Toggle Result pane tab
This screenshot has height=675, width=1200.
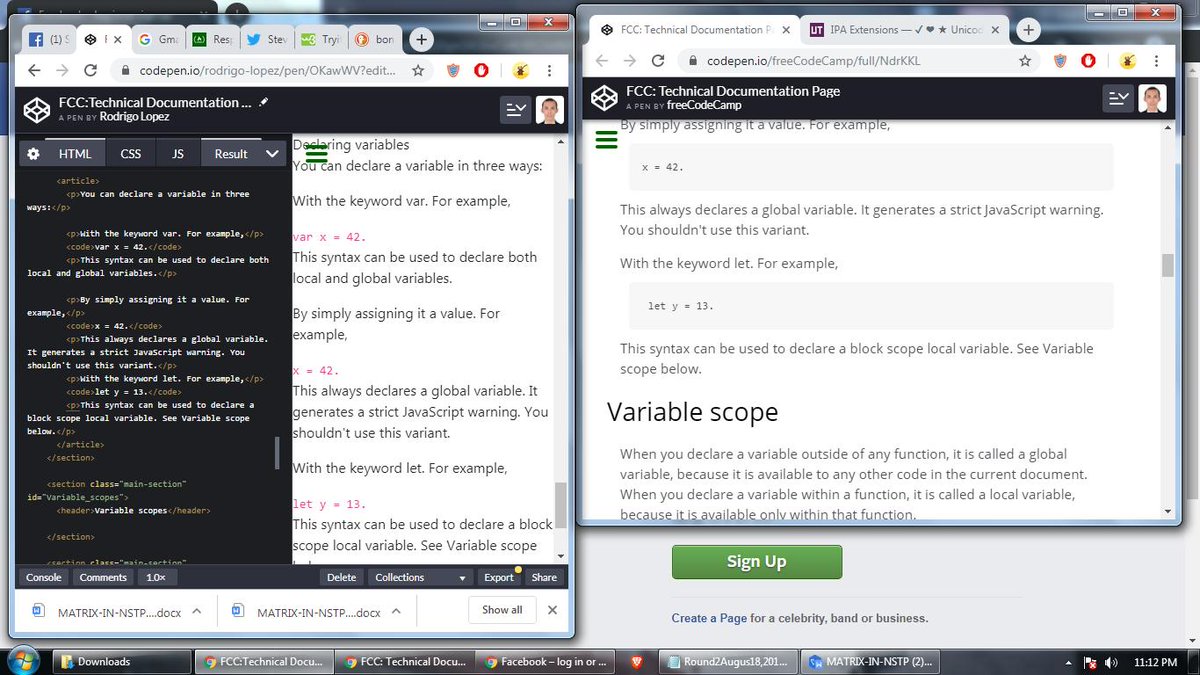(x=231, y=153)
